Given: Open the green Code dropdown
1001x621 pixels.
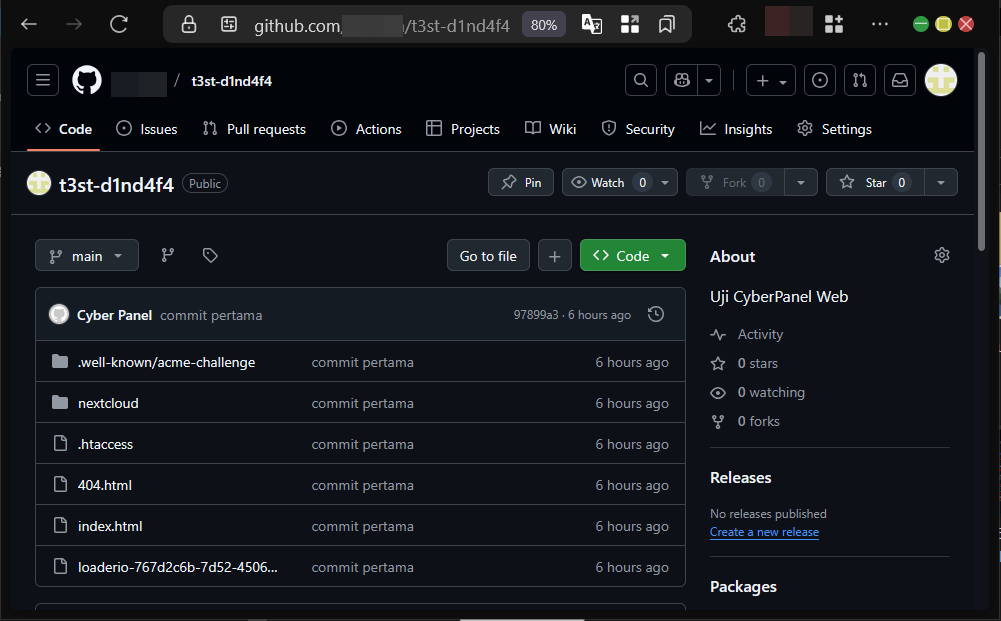Looking at the screenshot, I should click(632, 256).
